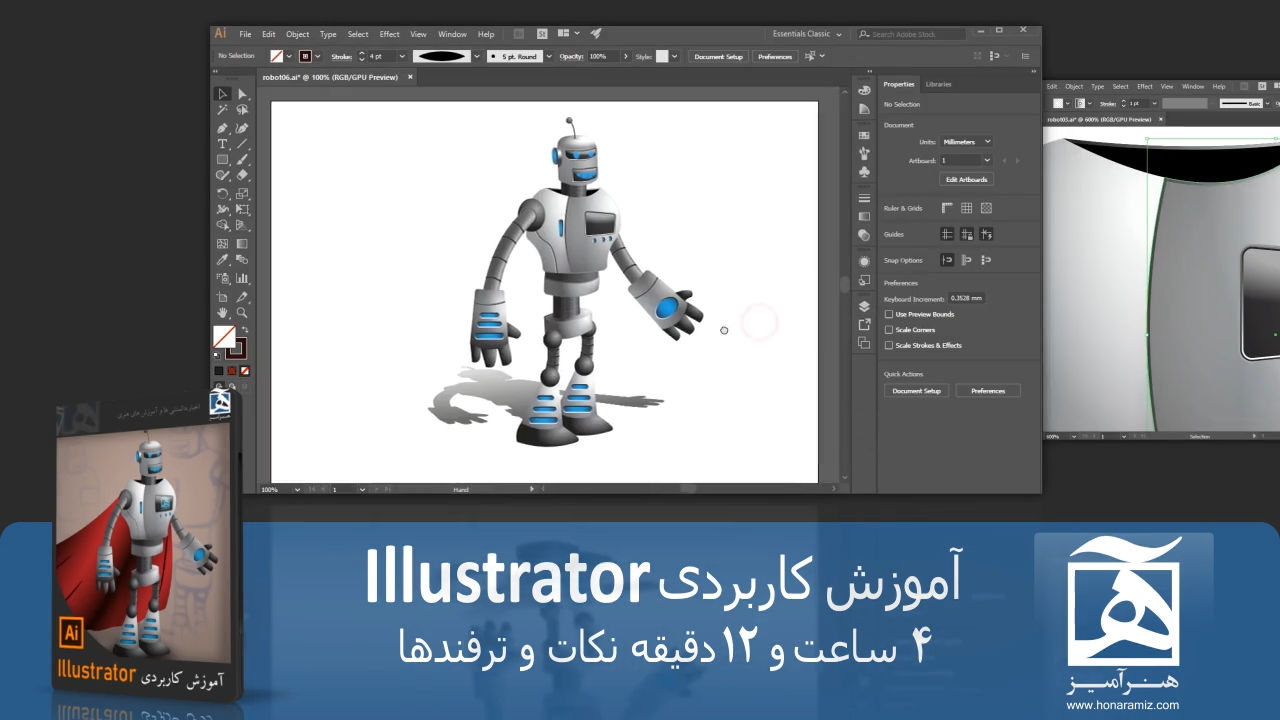
Task: Select the Magic Wand tool
Action: [222, 110]
